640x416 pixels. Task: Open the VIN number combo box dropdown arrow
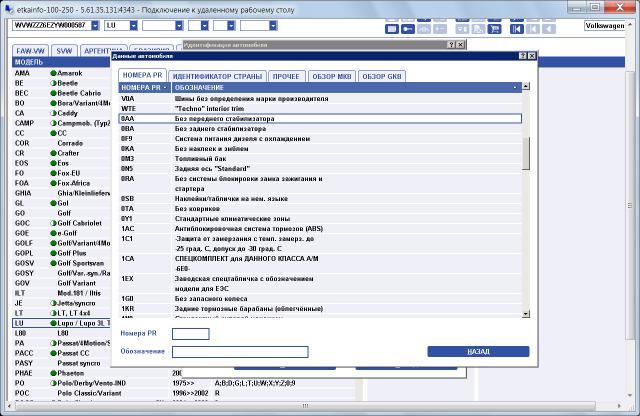(x=95, y=25)
